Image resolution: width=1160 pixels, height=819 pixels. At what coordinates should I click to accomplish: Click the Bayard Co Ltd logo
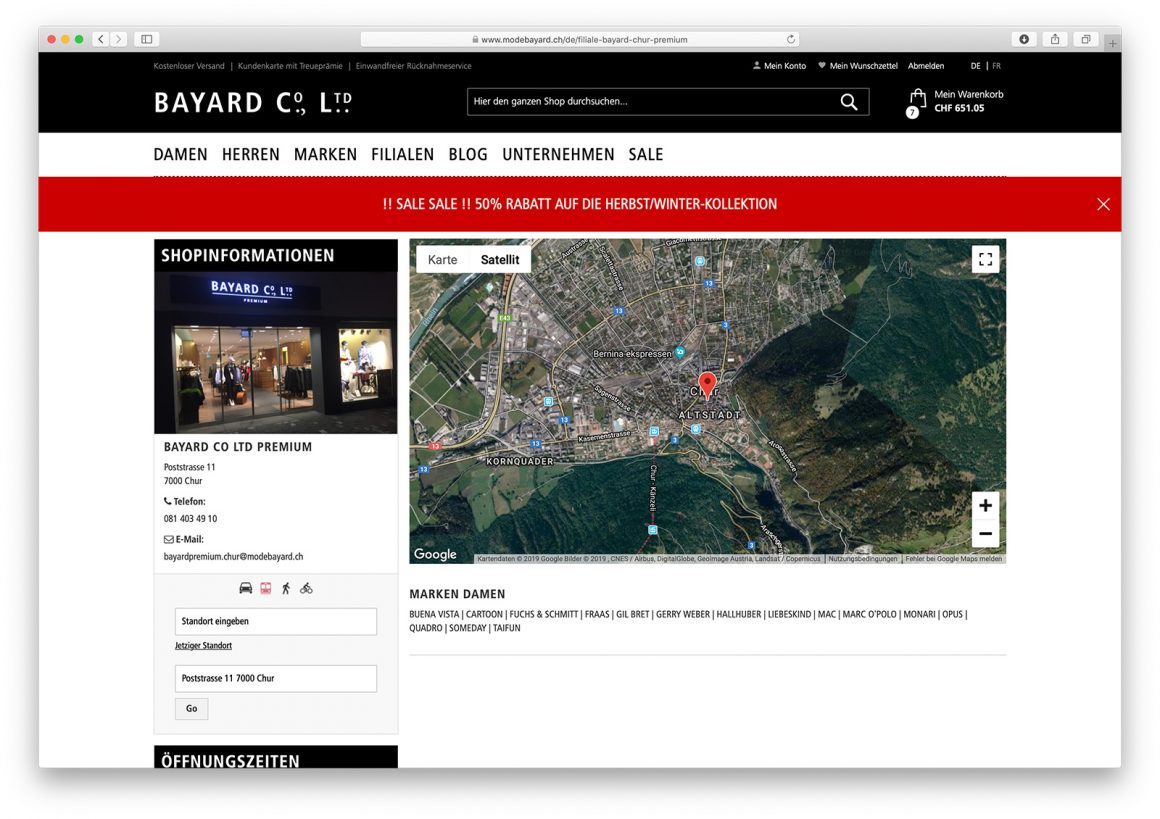[253, 102]
